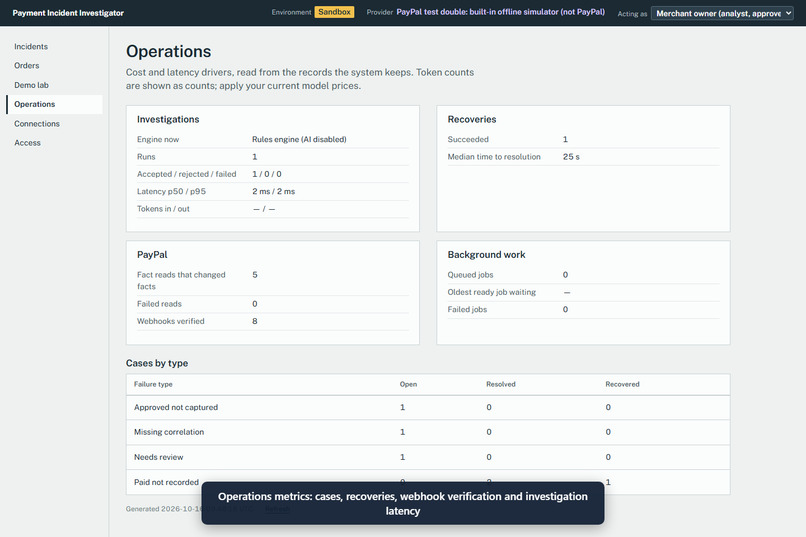806x537 pixels.
Task: Click the Sandbox environment badge
Action: (334, 12)
